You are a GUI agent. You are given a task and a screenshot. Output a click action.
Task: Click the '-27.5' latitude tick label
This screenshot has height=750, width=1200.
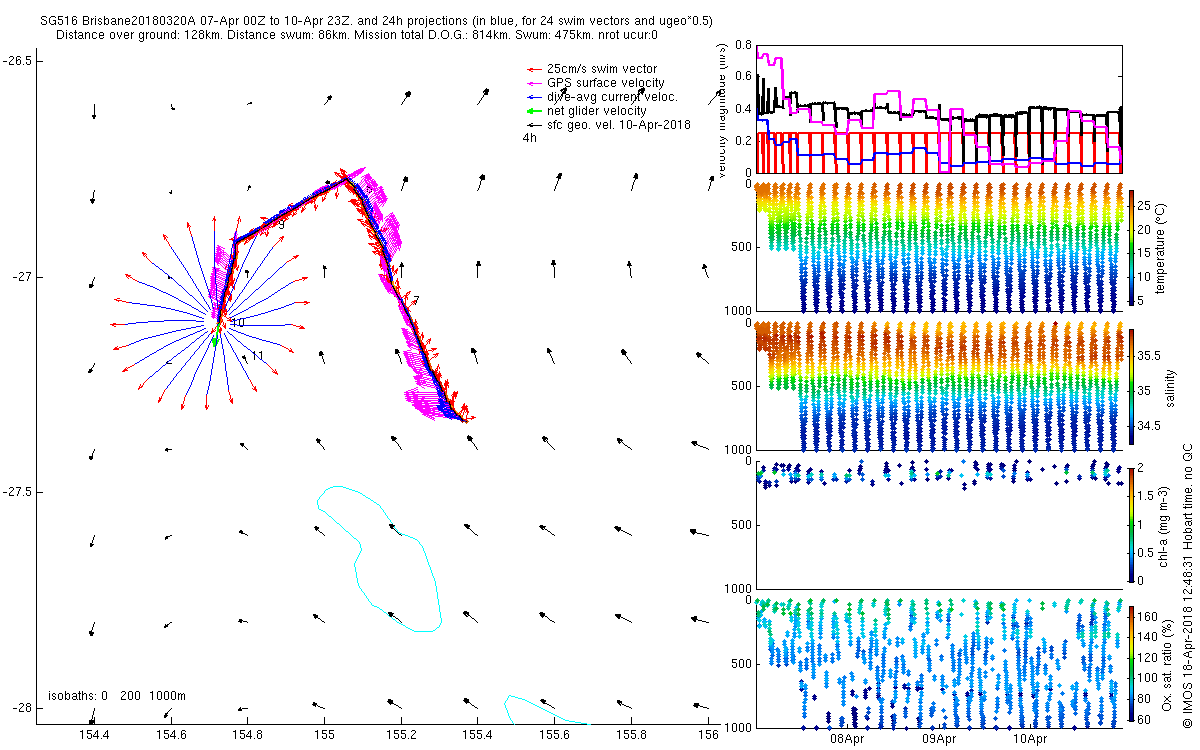17,492
